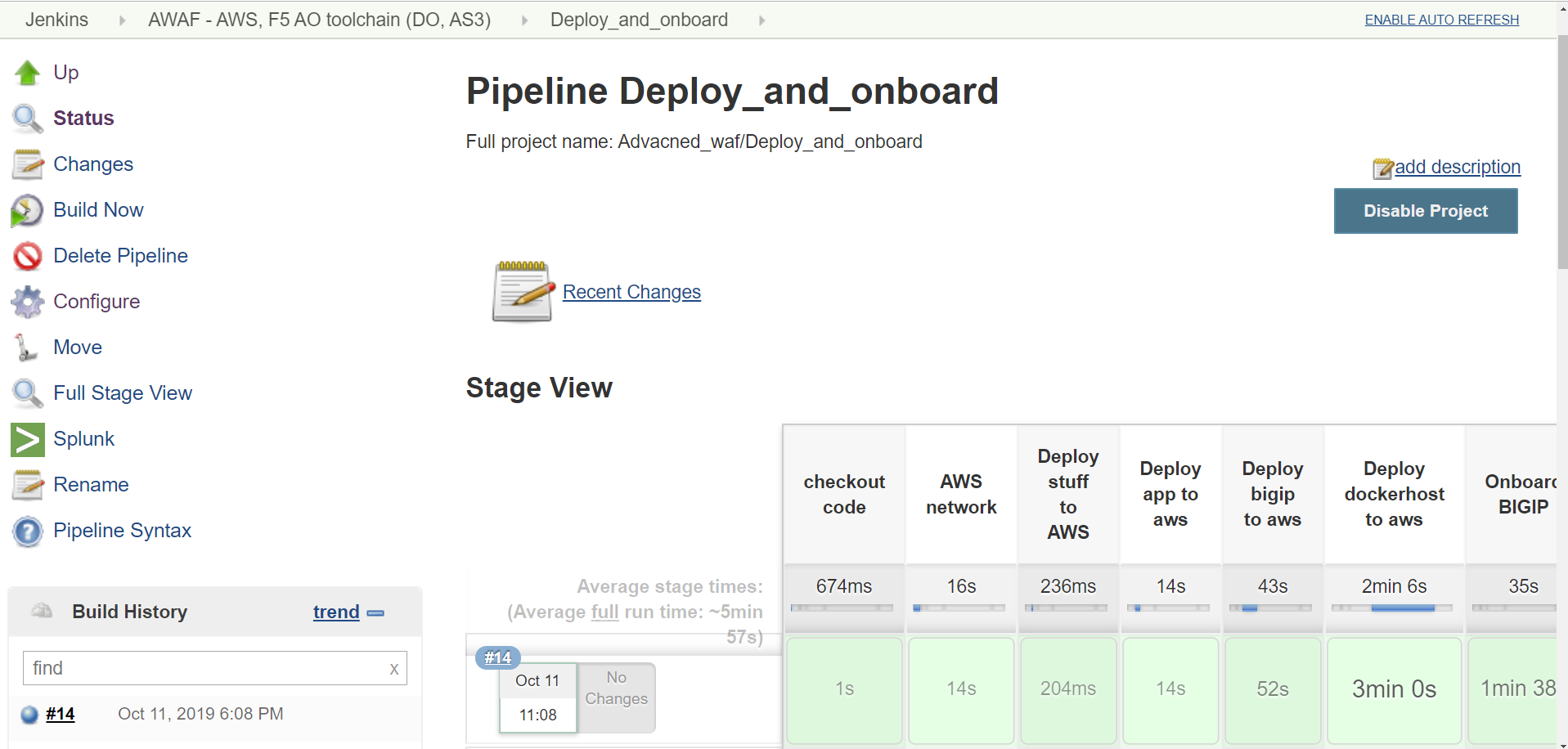Click the Changes notepad icon

click(x=27, y=164)
